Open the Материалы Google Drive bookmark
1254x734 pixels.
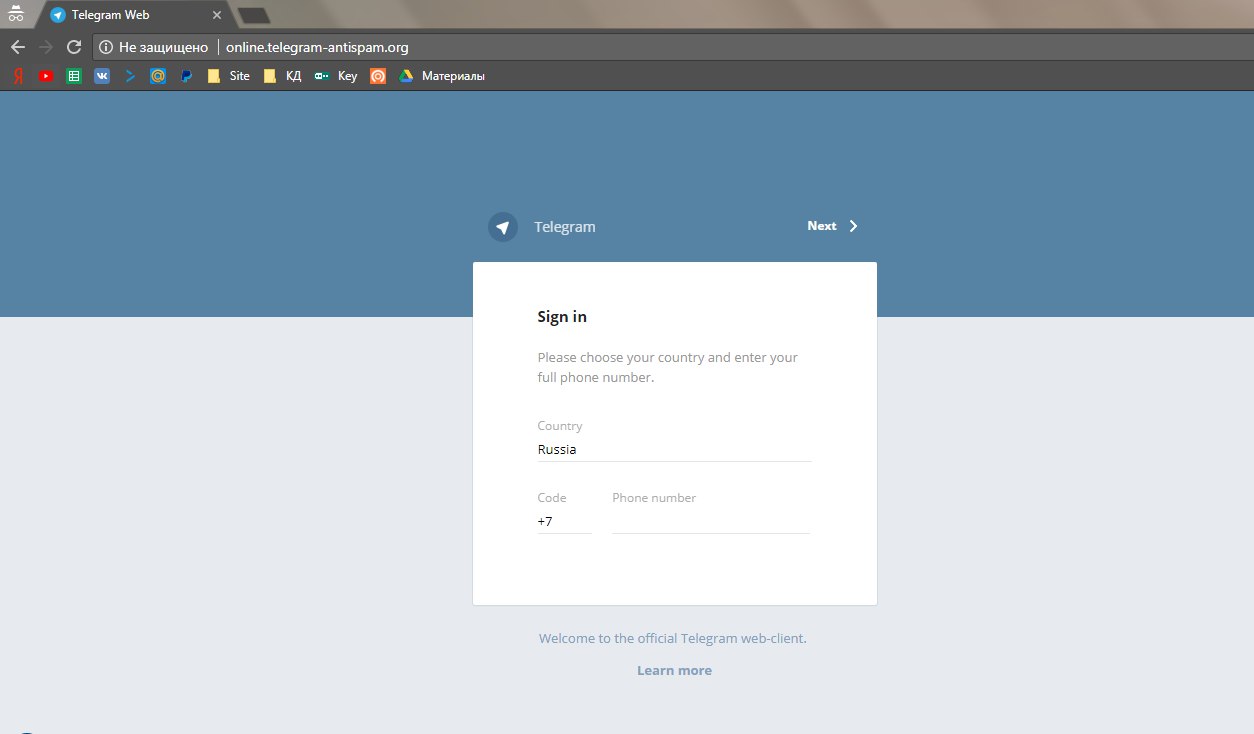pyautogui.click(x=442, y=76)
